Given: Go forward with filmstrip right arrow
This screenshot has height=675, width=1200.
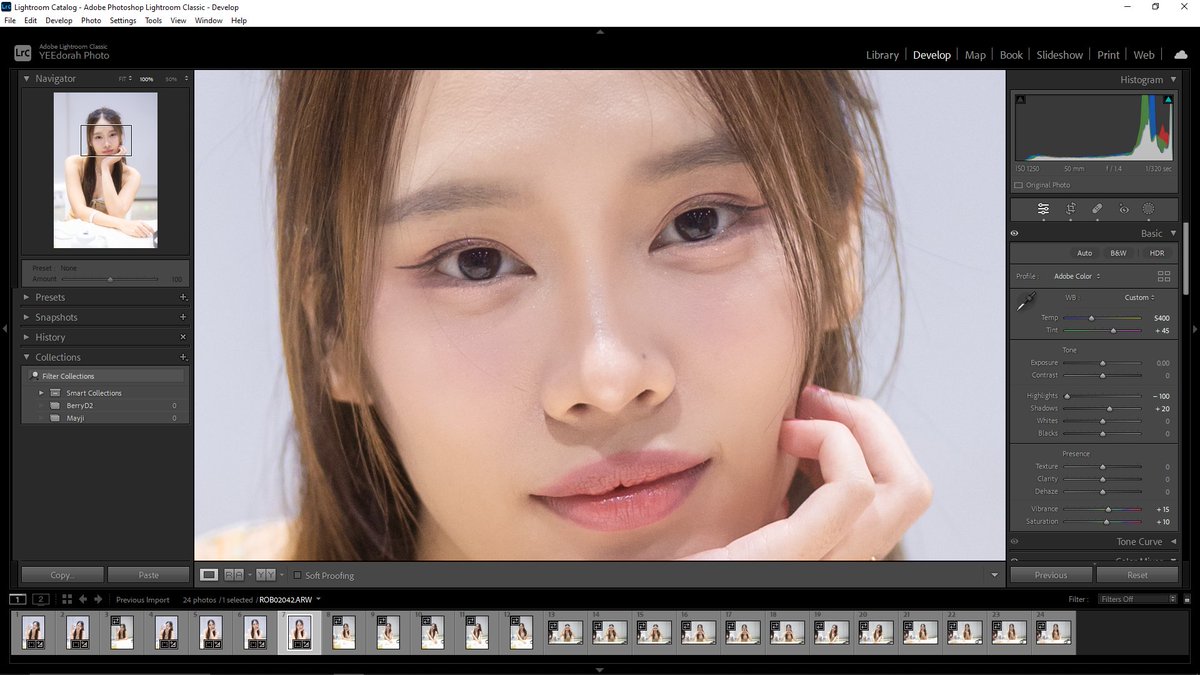Looking at the screenshot, I should pos(98,599).
